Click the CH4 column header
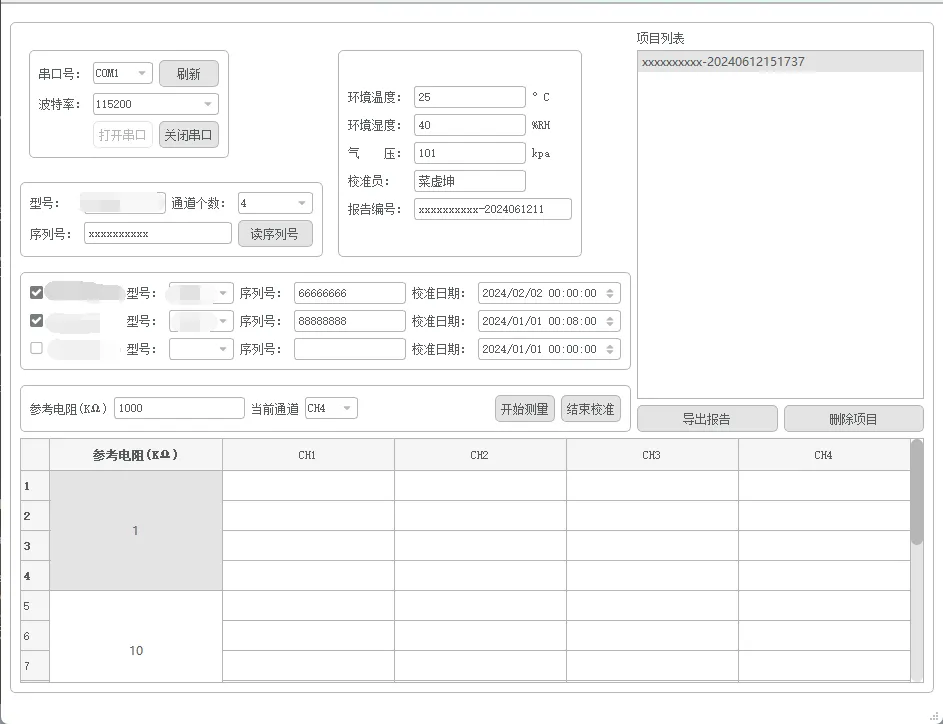The width and height of the screenshot is (943, 724). tap(824, 455)
